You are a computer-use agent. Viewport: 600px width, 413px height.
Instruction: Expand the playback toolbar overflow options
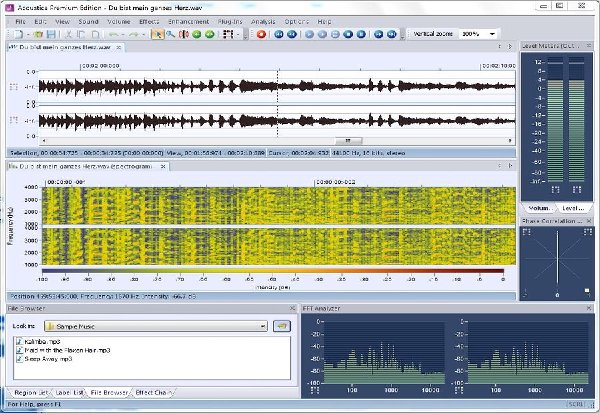coord(402,35)
